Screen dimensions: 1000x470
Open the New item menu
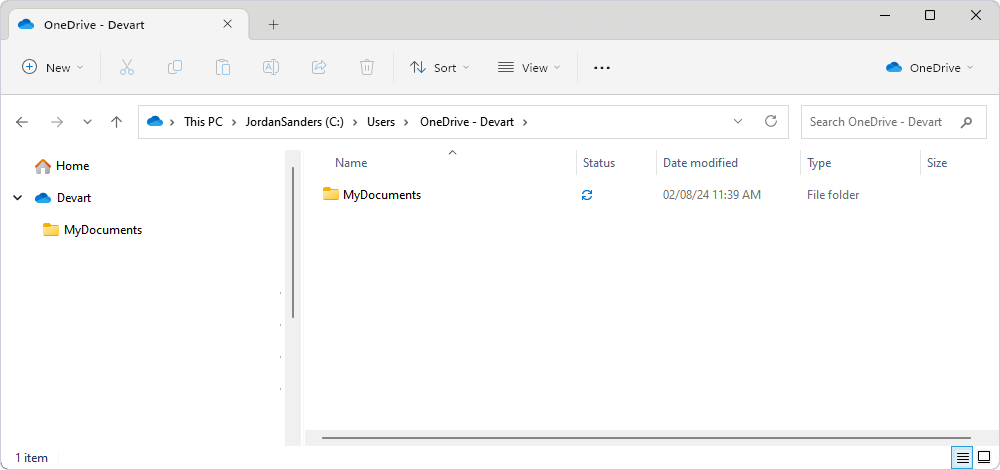[53, 67]
